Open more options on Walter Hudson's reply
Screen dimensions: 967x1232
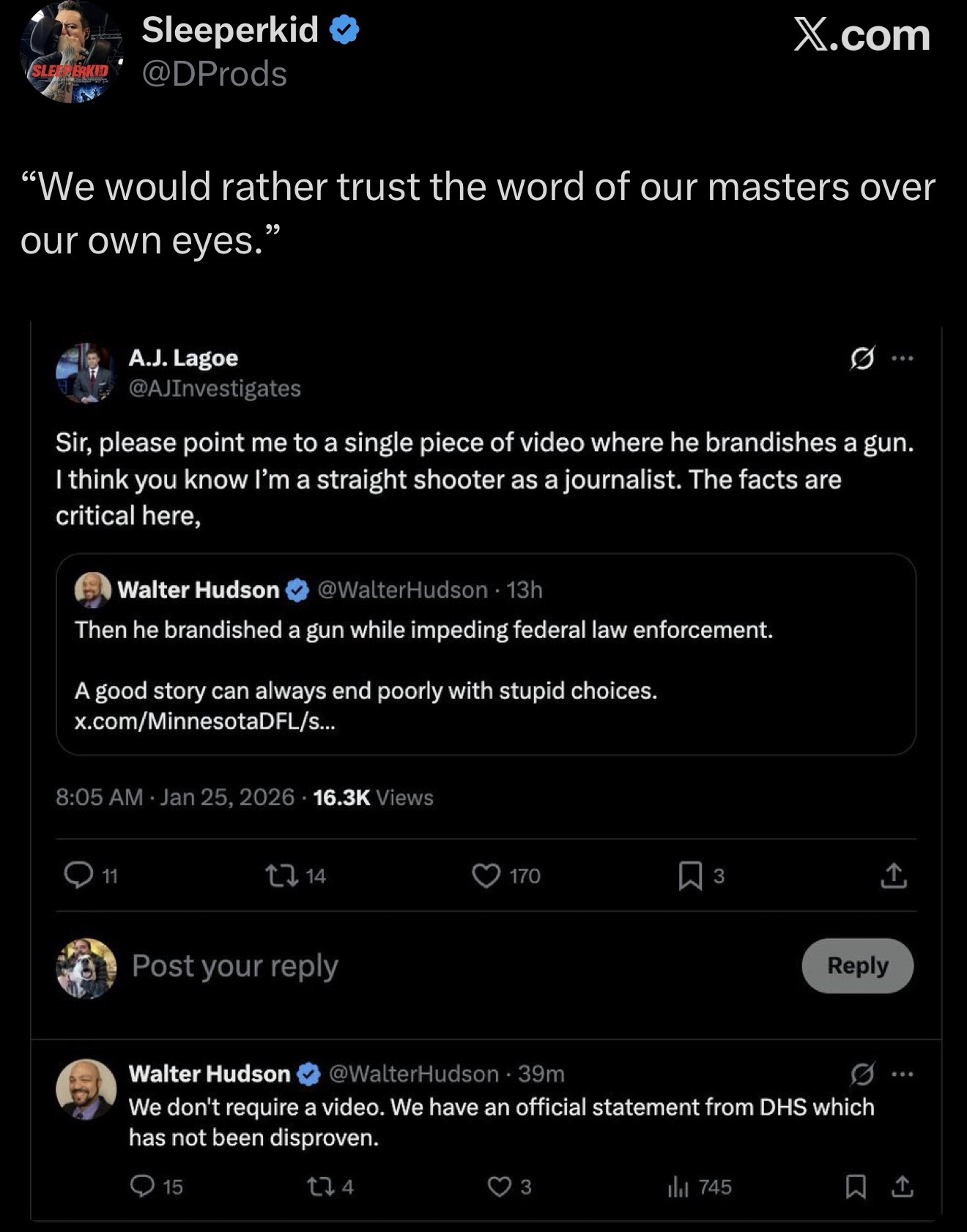[903, 1074]
